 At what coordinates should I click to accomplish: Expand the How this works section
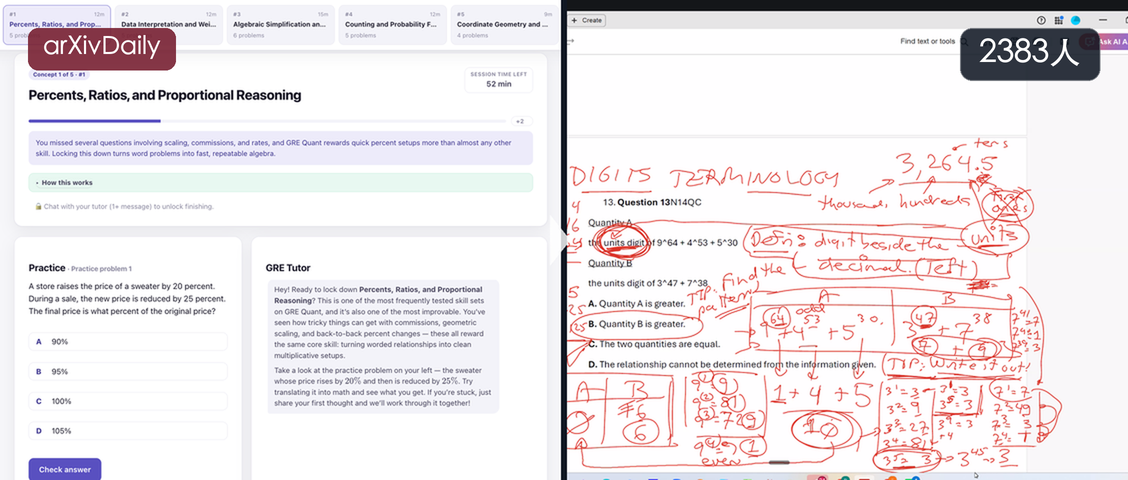tap(281, 183)
